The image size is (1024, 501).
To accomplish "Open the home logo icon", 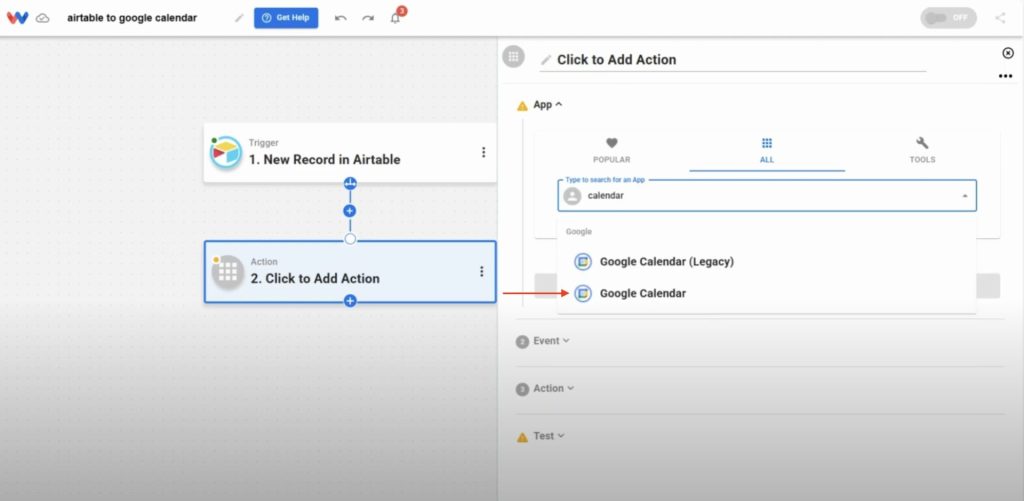I will pyautogui.click(x=18, y=18).
